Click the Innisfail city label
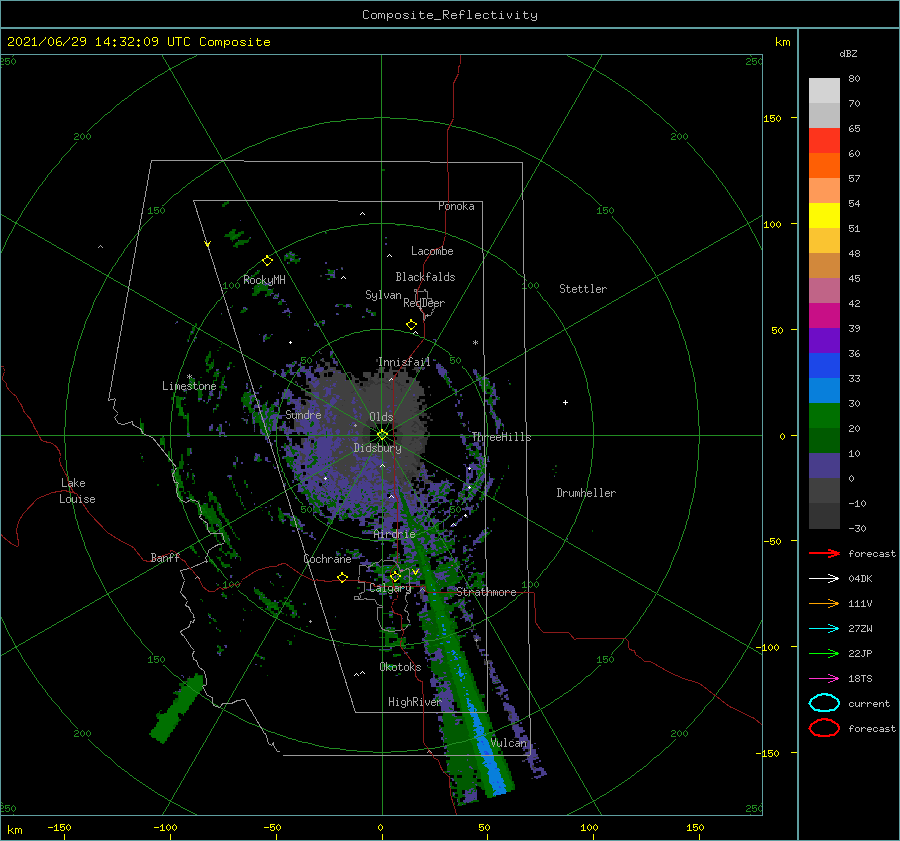Screen dimensions: 900x841 pos(404,362)
